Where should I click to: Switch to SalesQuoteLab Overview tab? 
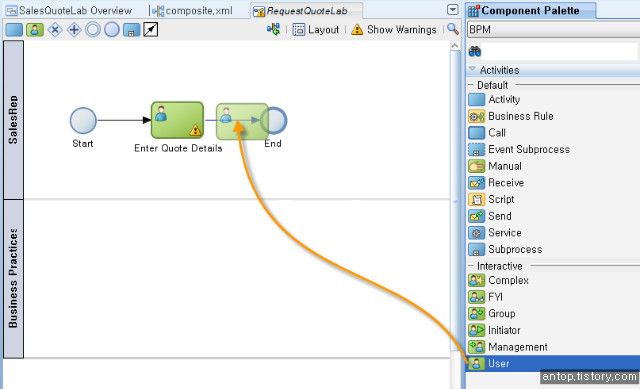69,11
